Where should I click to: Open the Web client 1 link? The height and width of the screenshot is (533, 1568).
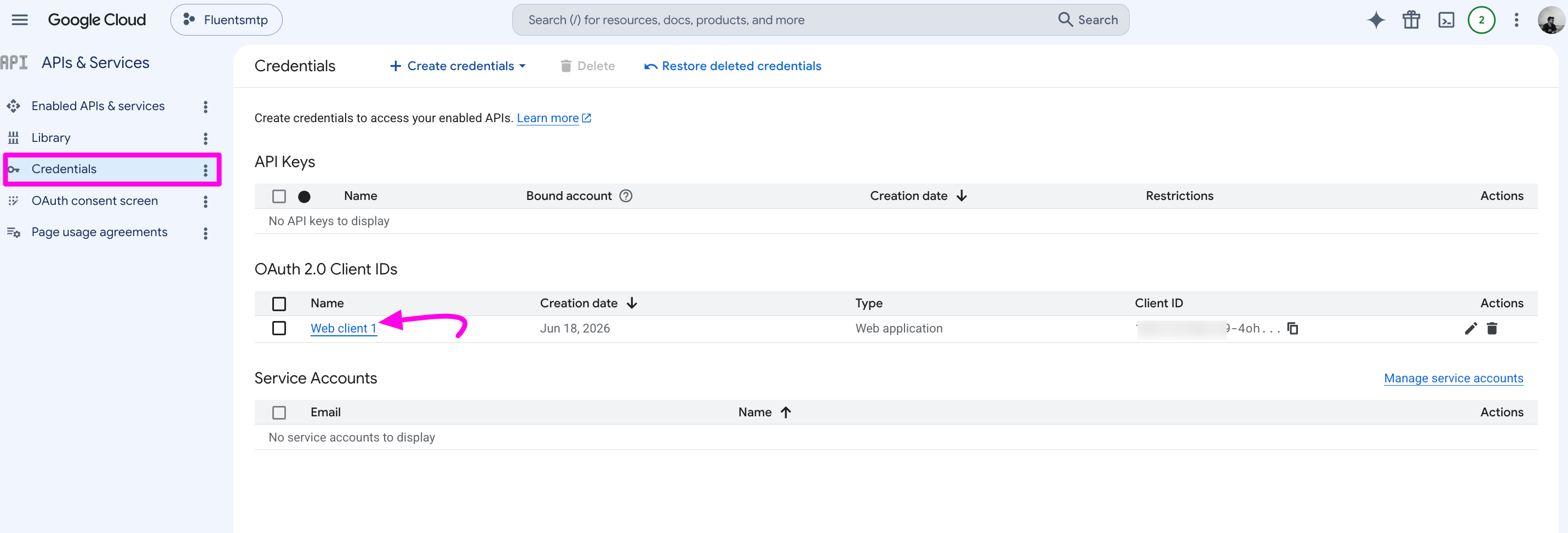[344, 329]
